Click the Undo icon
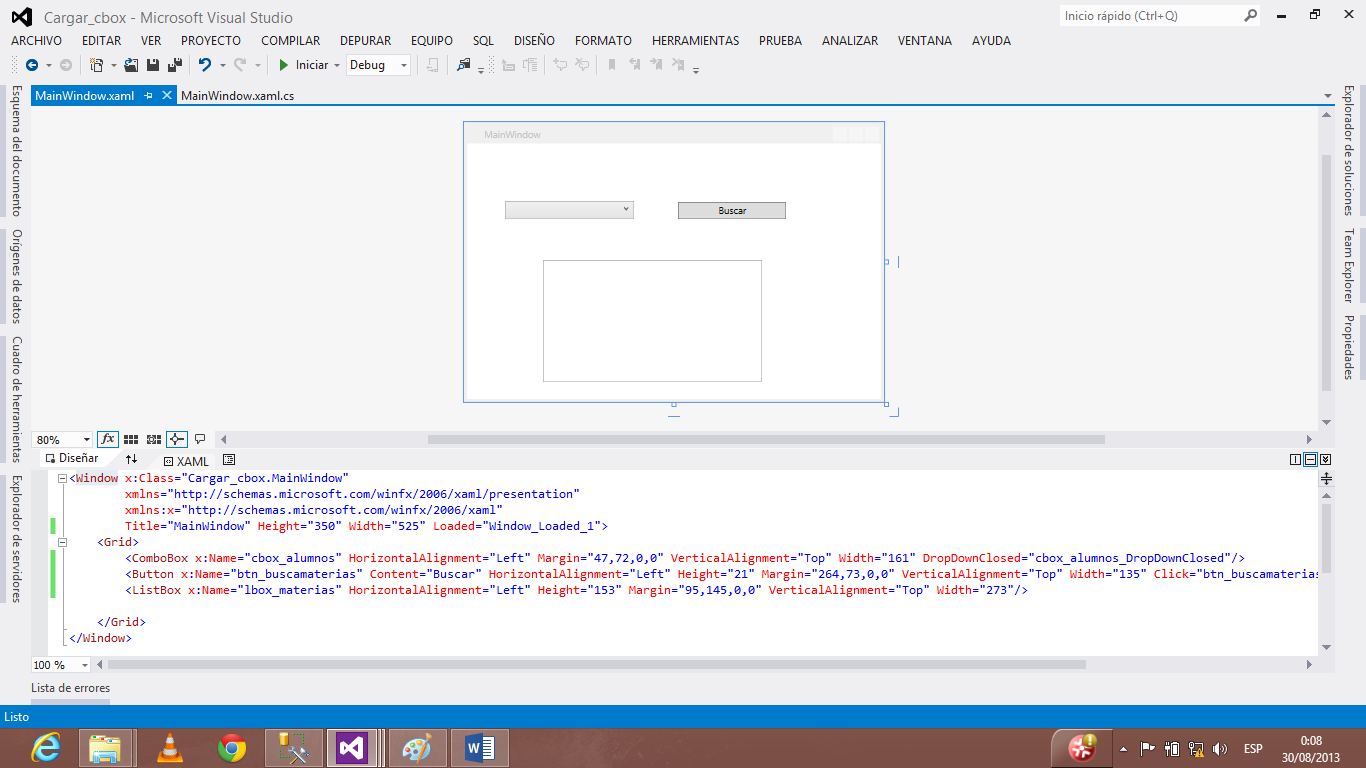 [x=206, y=64]
